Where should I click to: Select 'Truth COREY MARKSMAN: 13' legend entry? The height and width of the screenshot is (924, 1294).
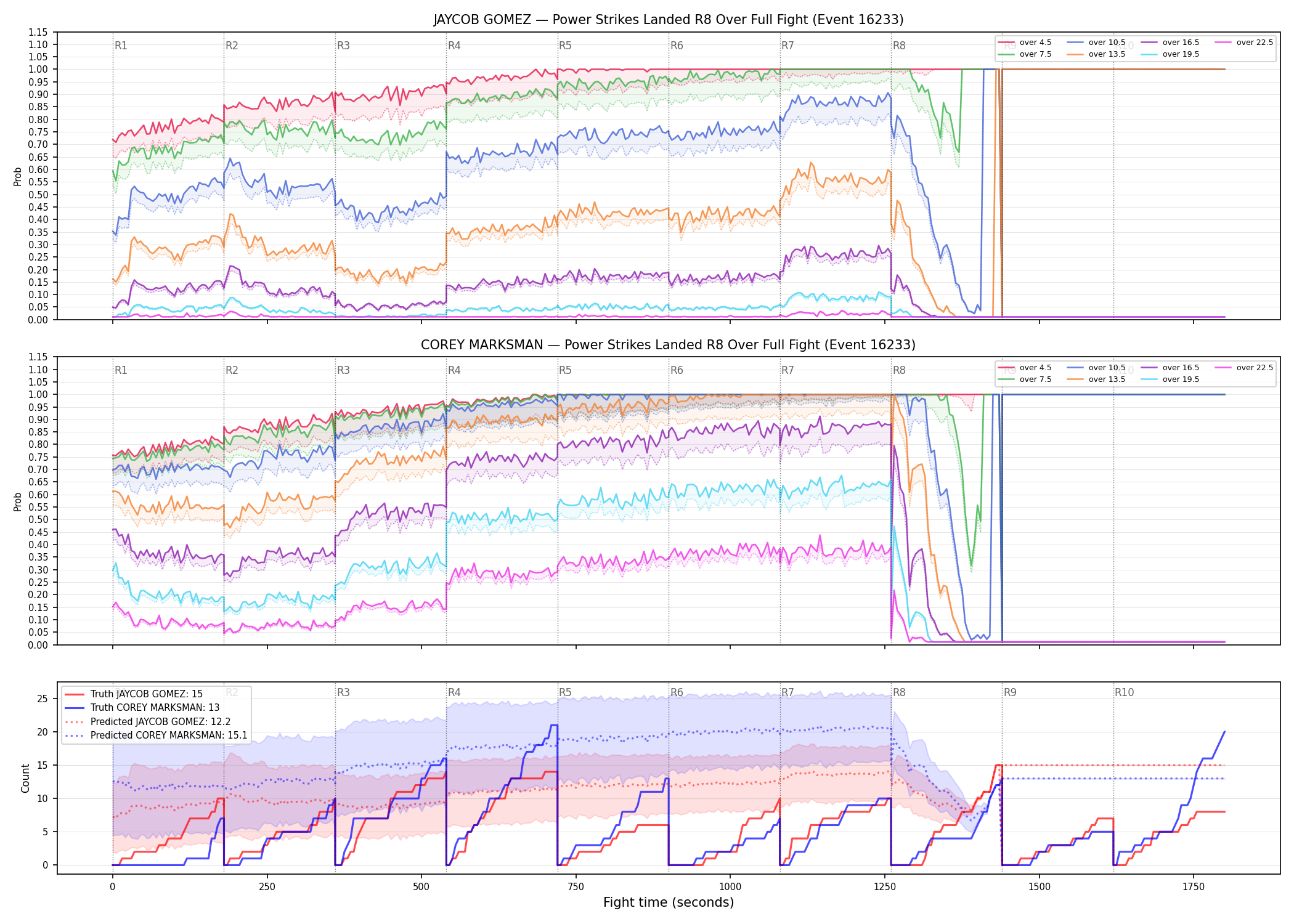pyautogui.click(x=142, y=707)
